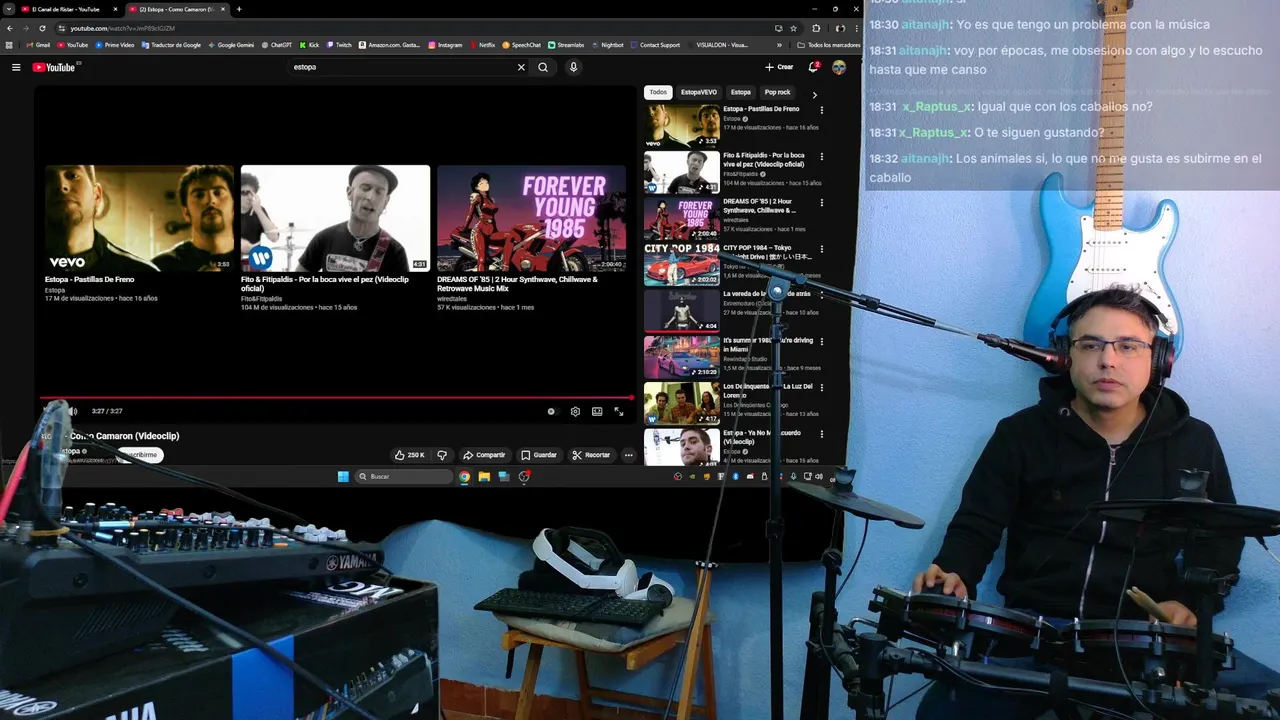Image resolution: width=1280 pixels, height=720 pixels.
Task: Go back with browser back arrow
Action: click(10, 28)
